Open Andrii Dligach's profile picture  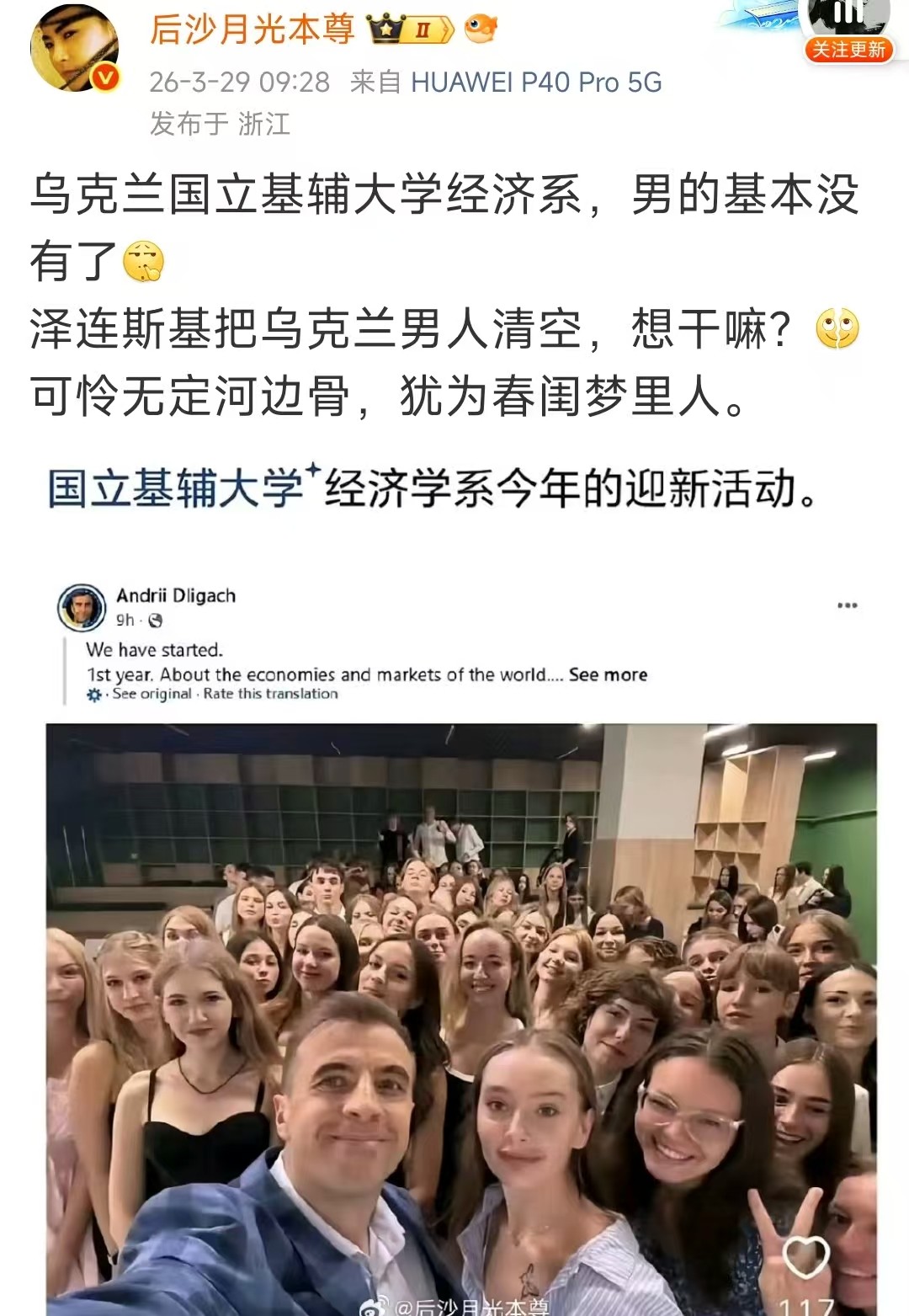click(81, 607)
